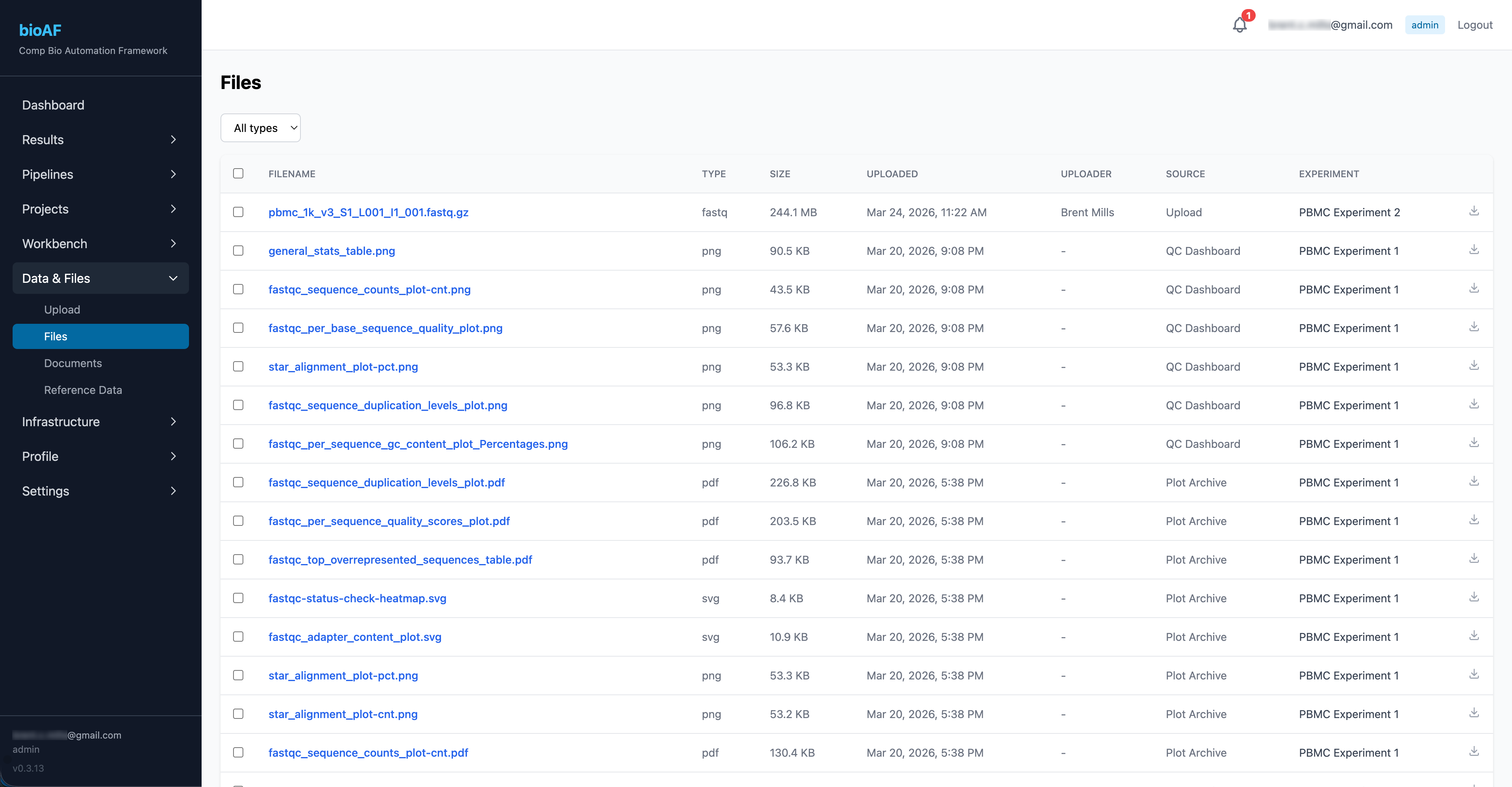Open Documents in the sidebar submenu
Image resolution: width=1512 pixels, height=787 pixels.
(x=100, y=364)
